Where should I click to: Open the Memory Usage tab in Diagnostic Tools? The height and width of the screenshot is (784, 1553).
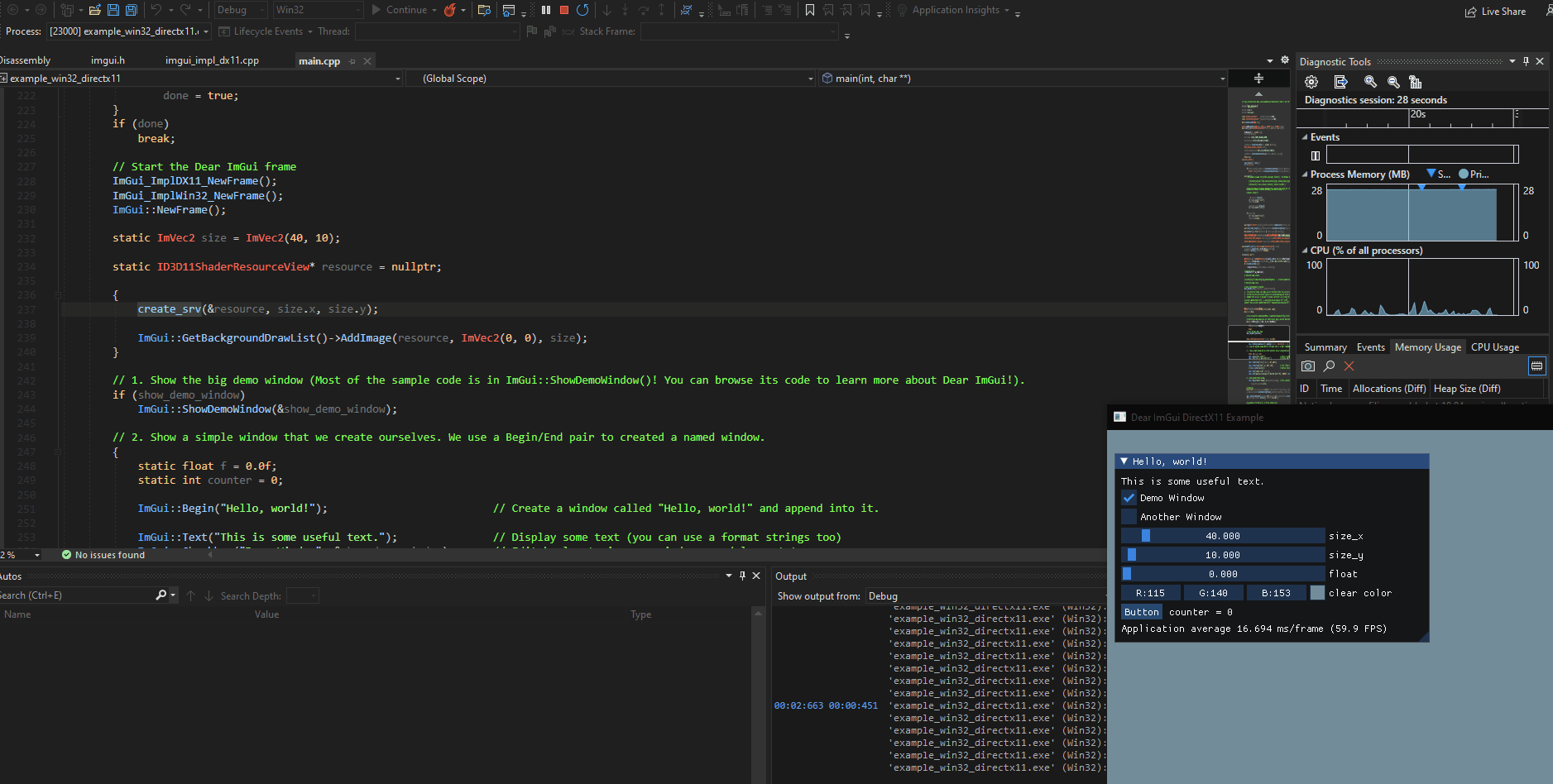[1426, 347]
